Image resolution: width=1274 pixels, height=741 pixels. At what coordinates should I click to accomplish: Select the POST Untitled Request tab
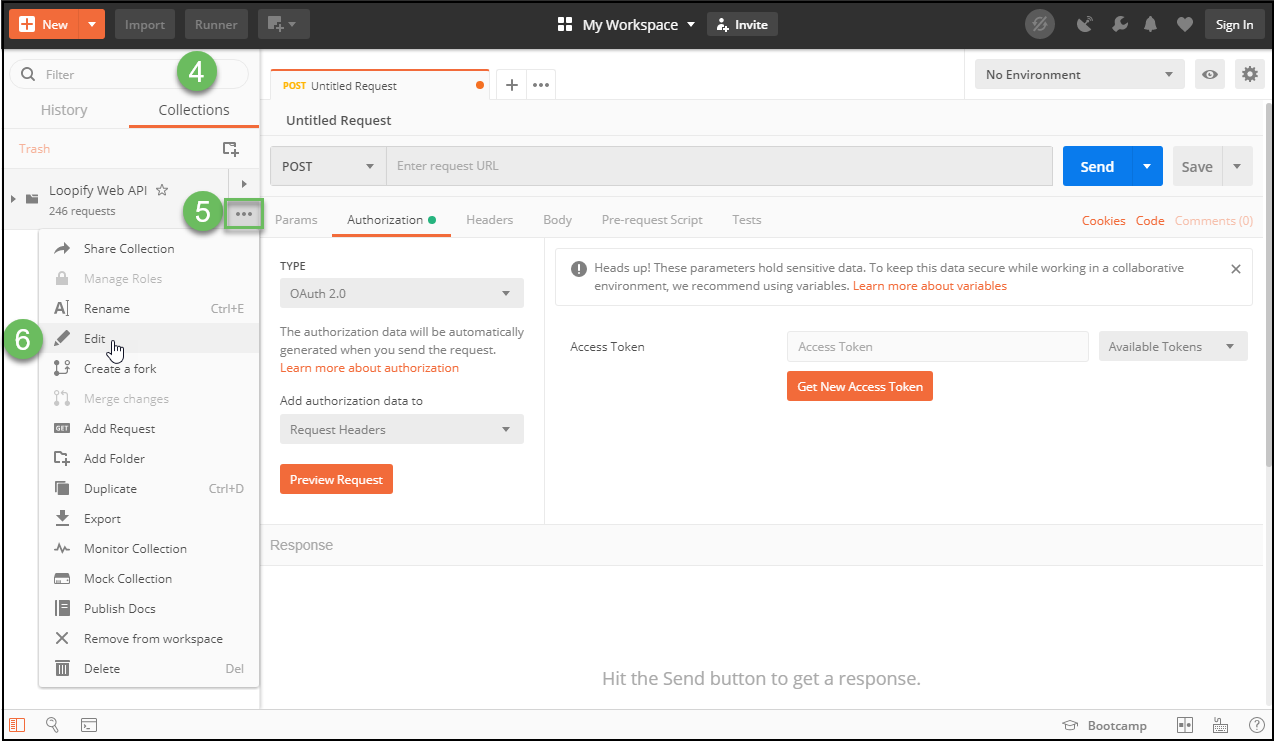380,86
